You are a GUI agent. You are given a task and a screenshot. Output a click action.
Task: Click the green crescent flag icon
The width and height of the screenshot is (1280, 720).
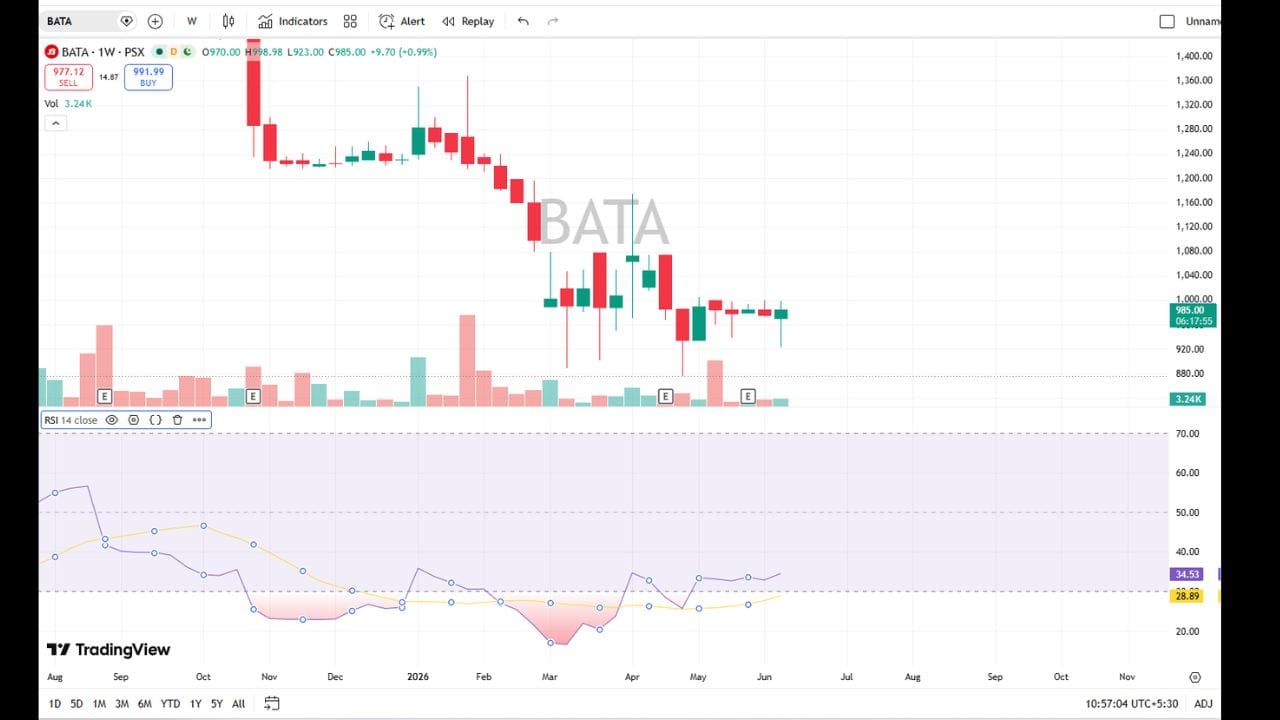coord(189,52)
